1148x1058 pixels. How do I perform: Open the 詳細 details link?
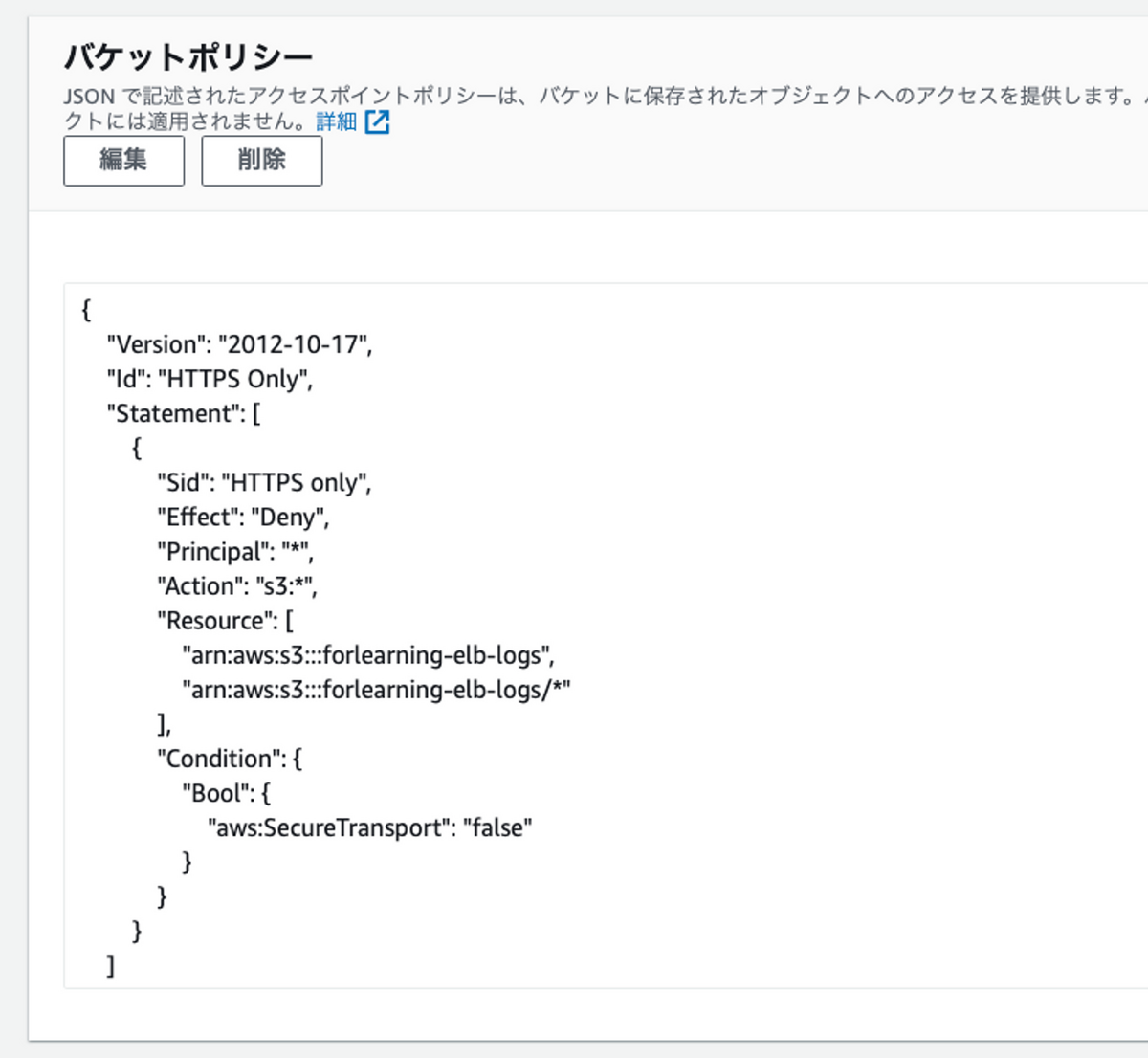[336, 121]
